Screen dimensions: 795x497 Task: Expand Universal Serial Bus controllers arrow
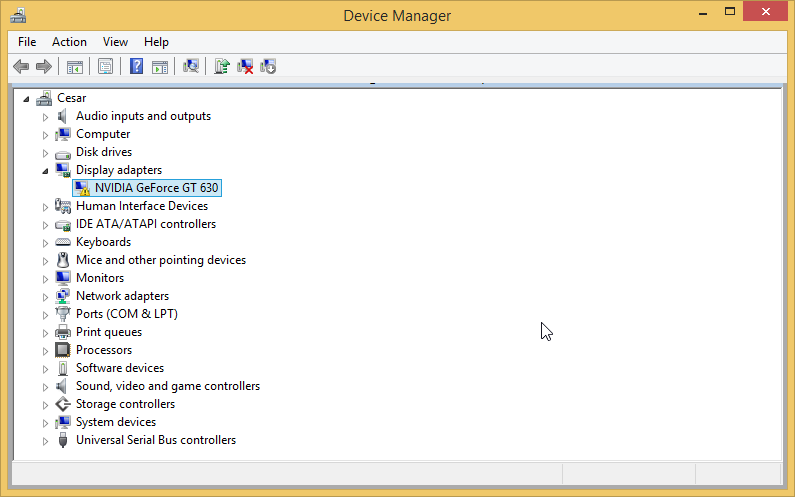pyautogui.click(x=45, y=441)
